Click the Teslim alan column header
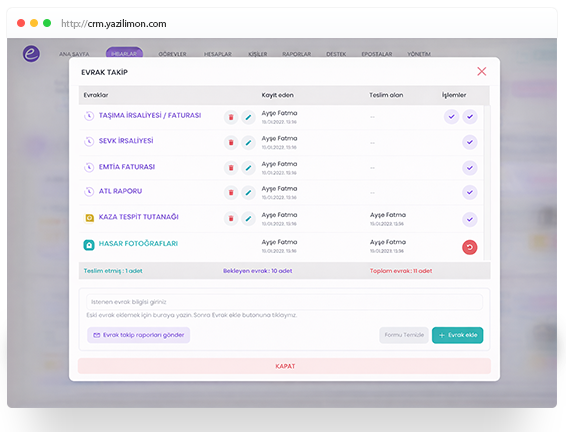The image size is (566, 432). pos(386,95)
